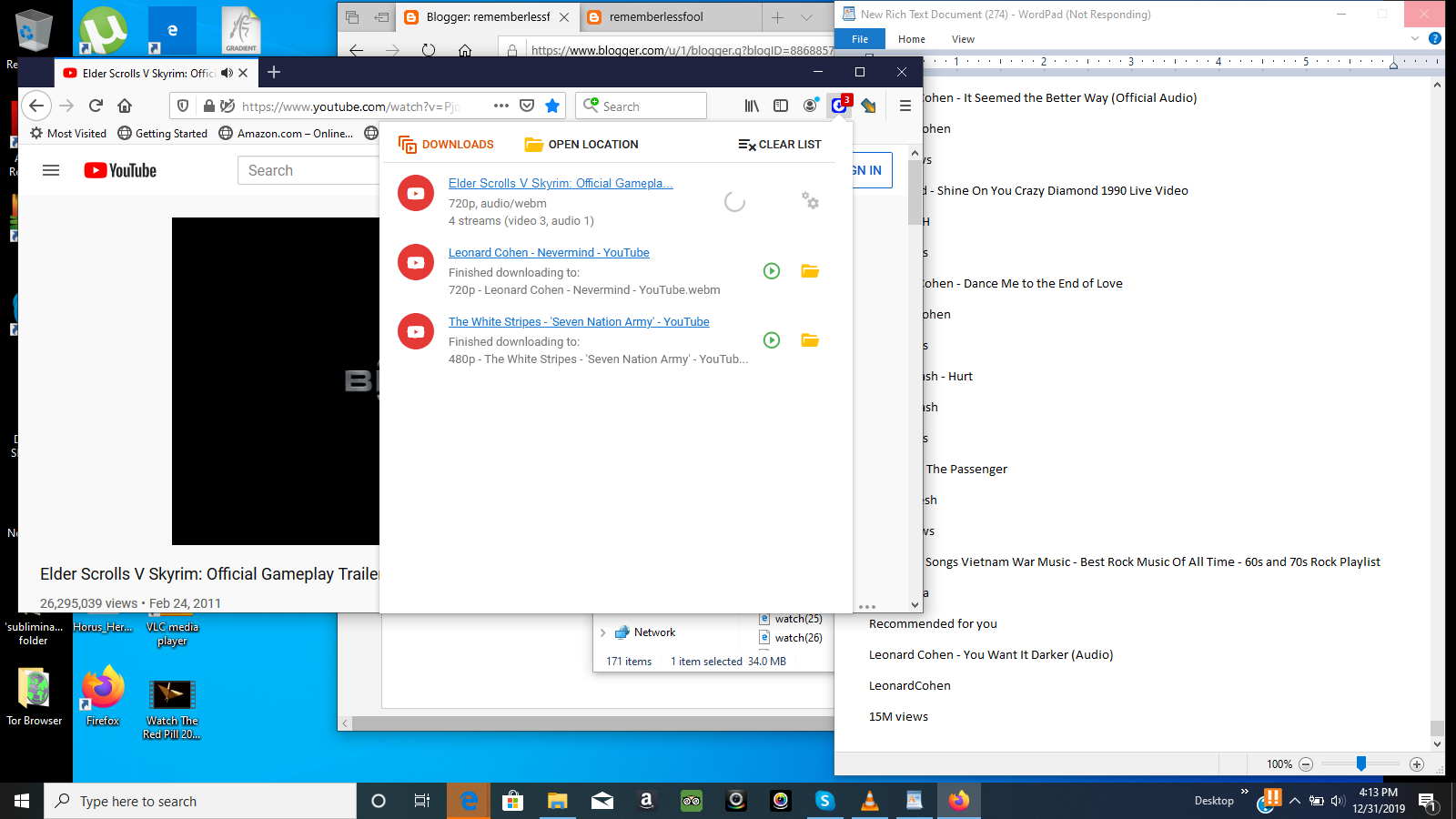Open Firefox account icon

[810, 106]
